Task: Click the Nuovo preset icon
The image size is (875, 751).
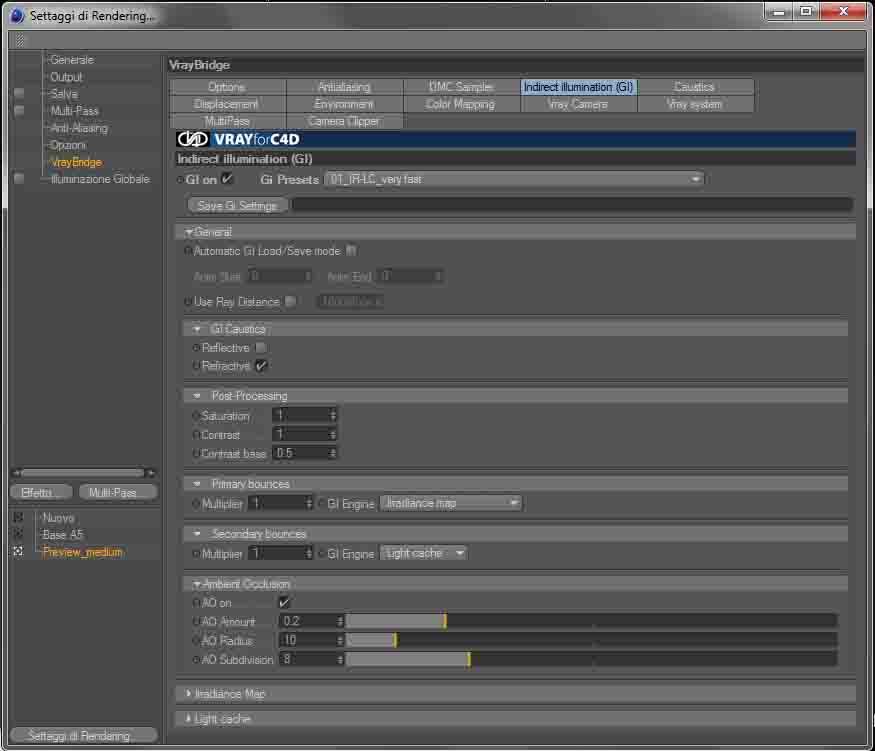Action: click(x=18, y=517)
